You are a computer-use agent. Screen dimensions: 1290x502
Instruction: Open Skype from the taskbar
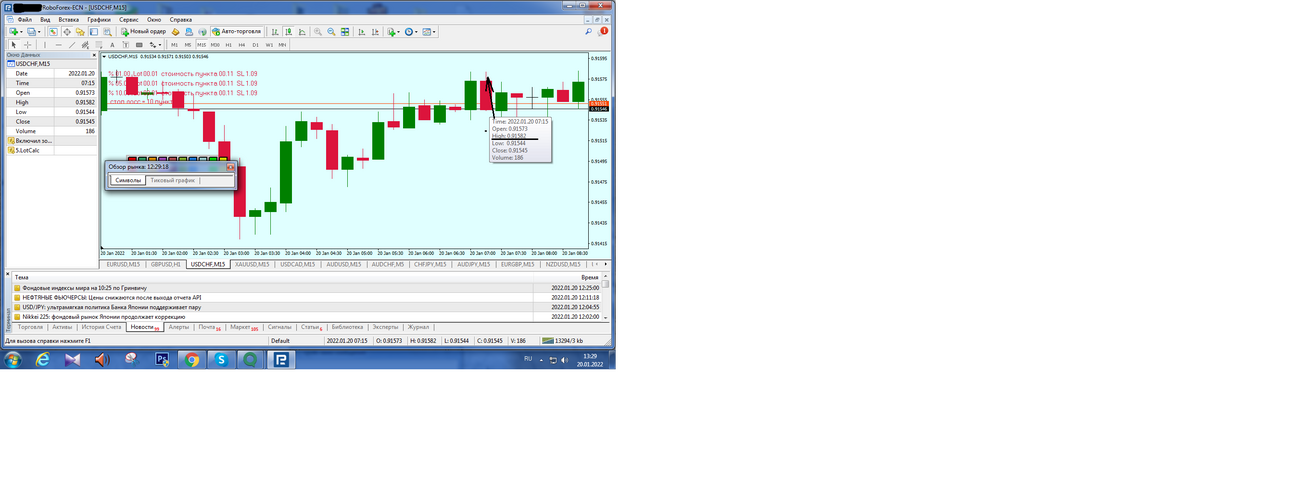point(220,360)
